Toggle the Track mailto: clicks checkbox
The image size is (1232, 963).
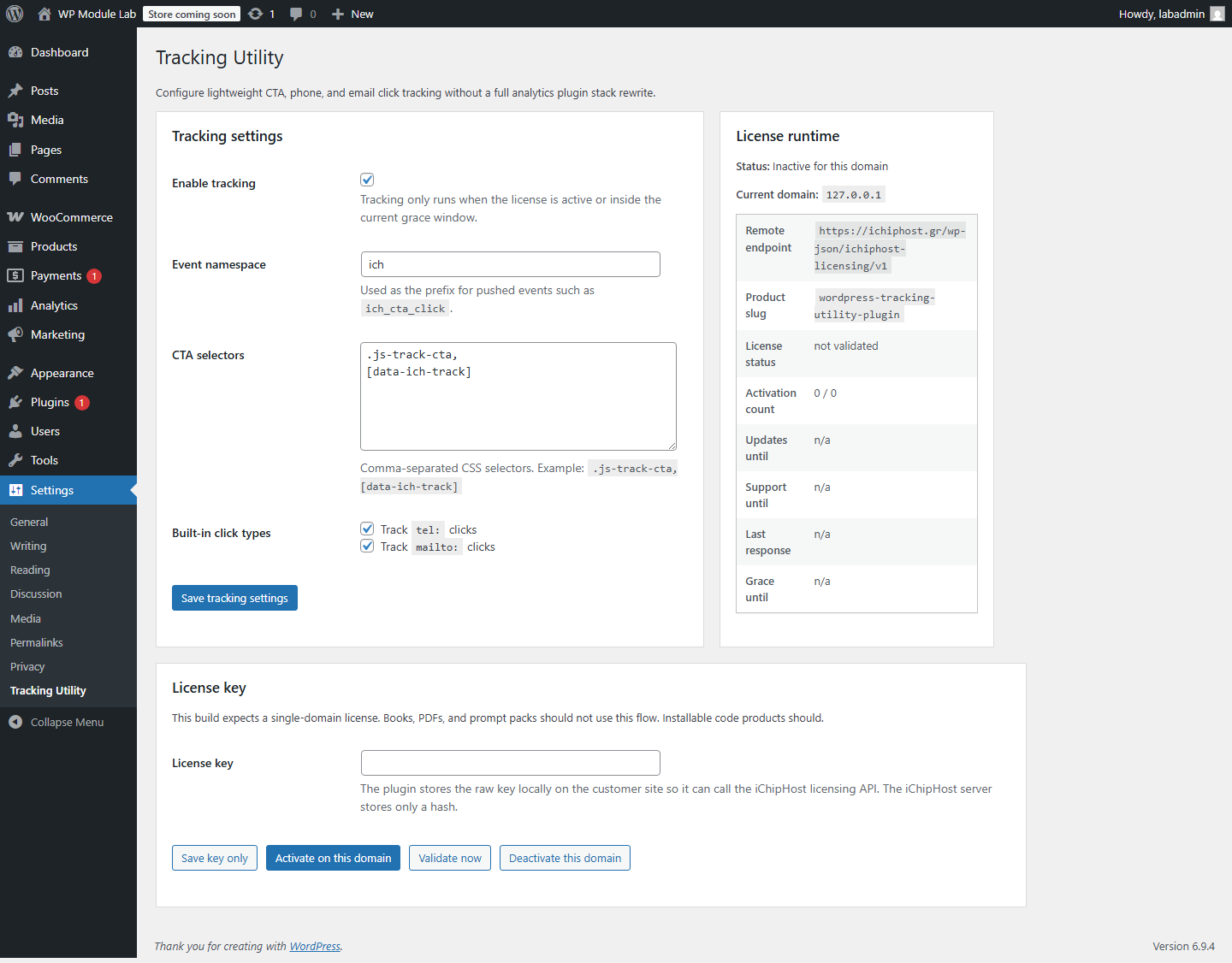click(367, 546)
